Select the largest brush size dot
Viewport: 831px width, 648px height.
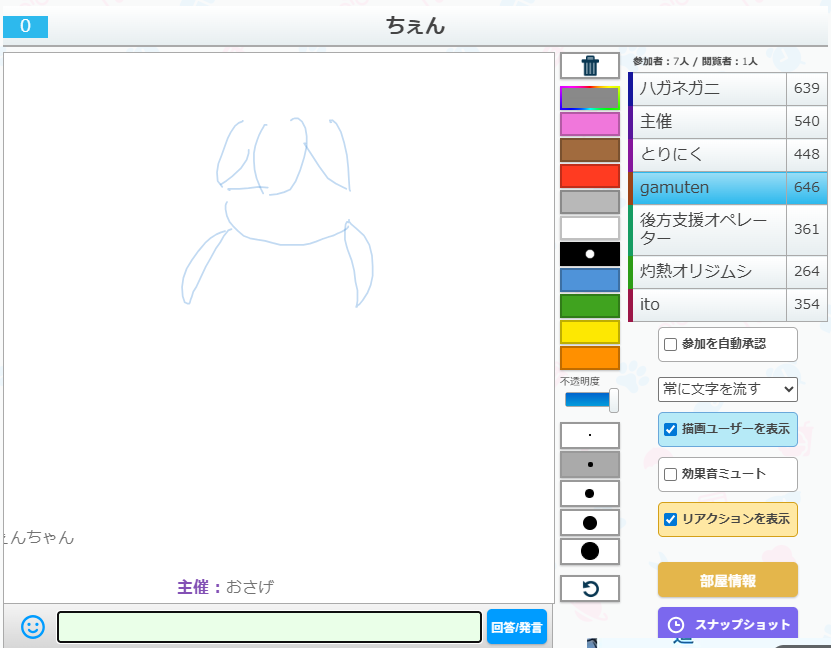point(590,551)
